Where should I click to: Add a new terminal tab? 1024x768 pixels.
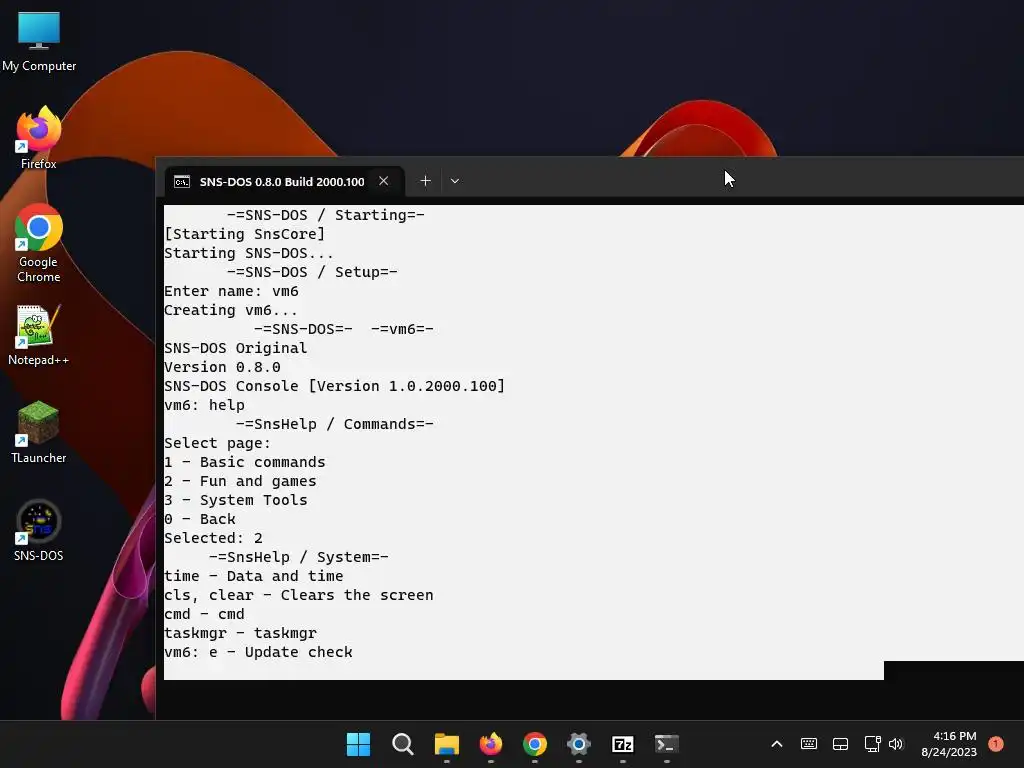(425, 181)
